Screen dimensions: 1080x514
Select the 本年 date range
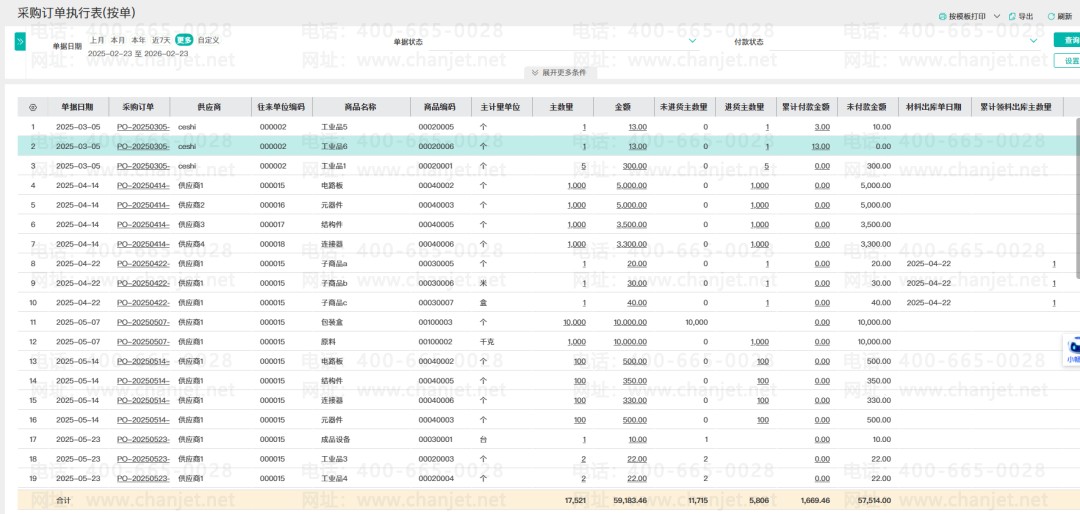click(138, 40)
